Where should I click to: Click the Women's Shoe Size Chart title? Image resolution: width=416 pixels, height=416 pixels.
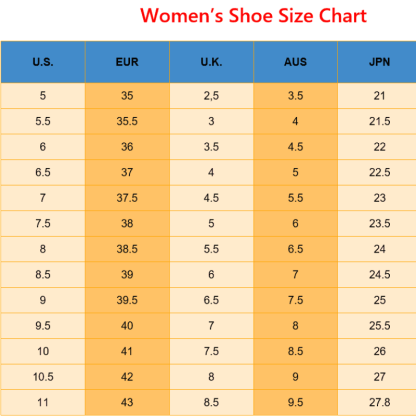[x=253, y=16]
